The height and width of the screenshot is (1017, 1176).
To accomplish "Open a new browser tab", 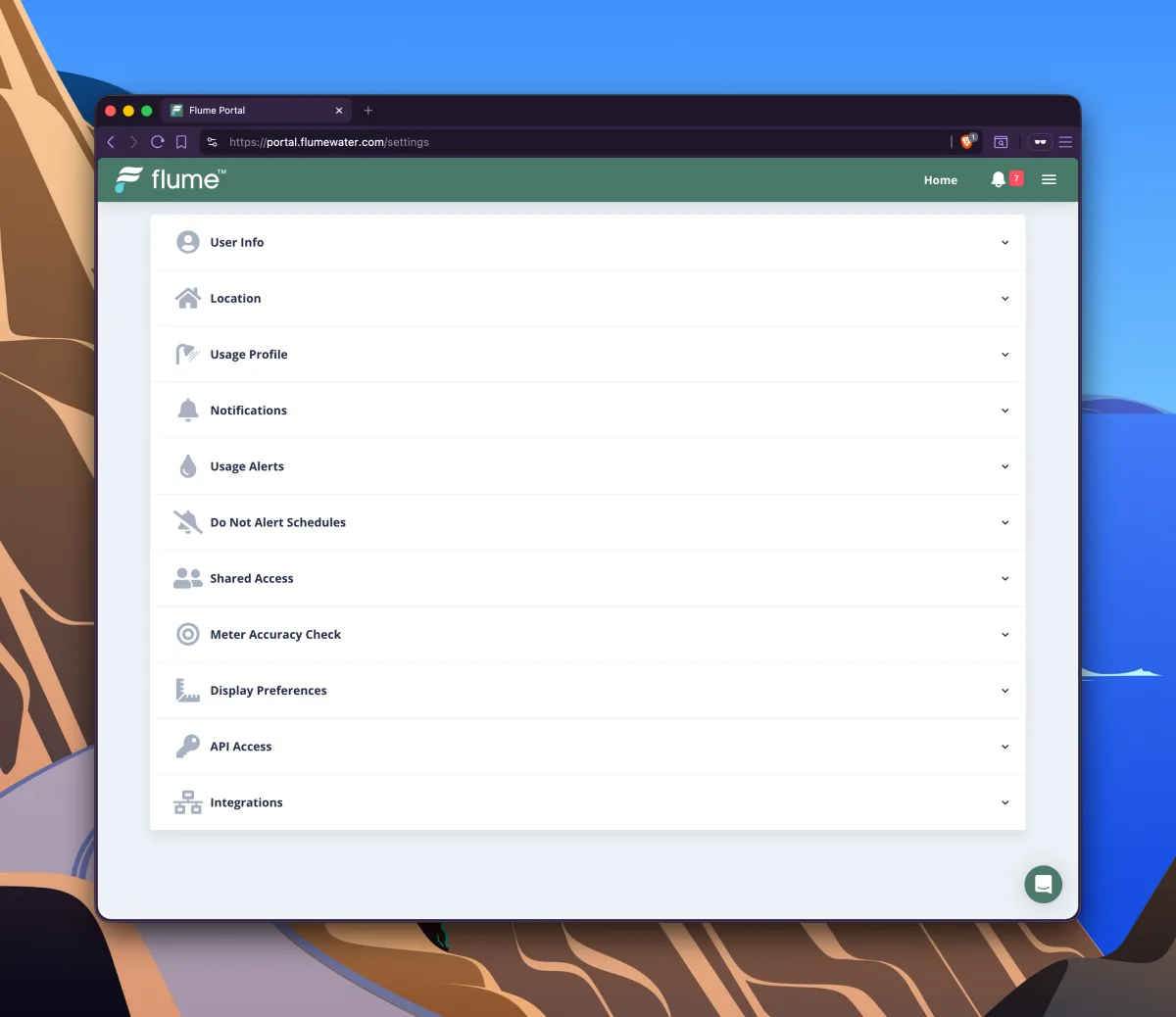I will (x=368, y=111).
